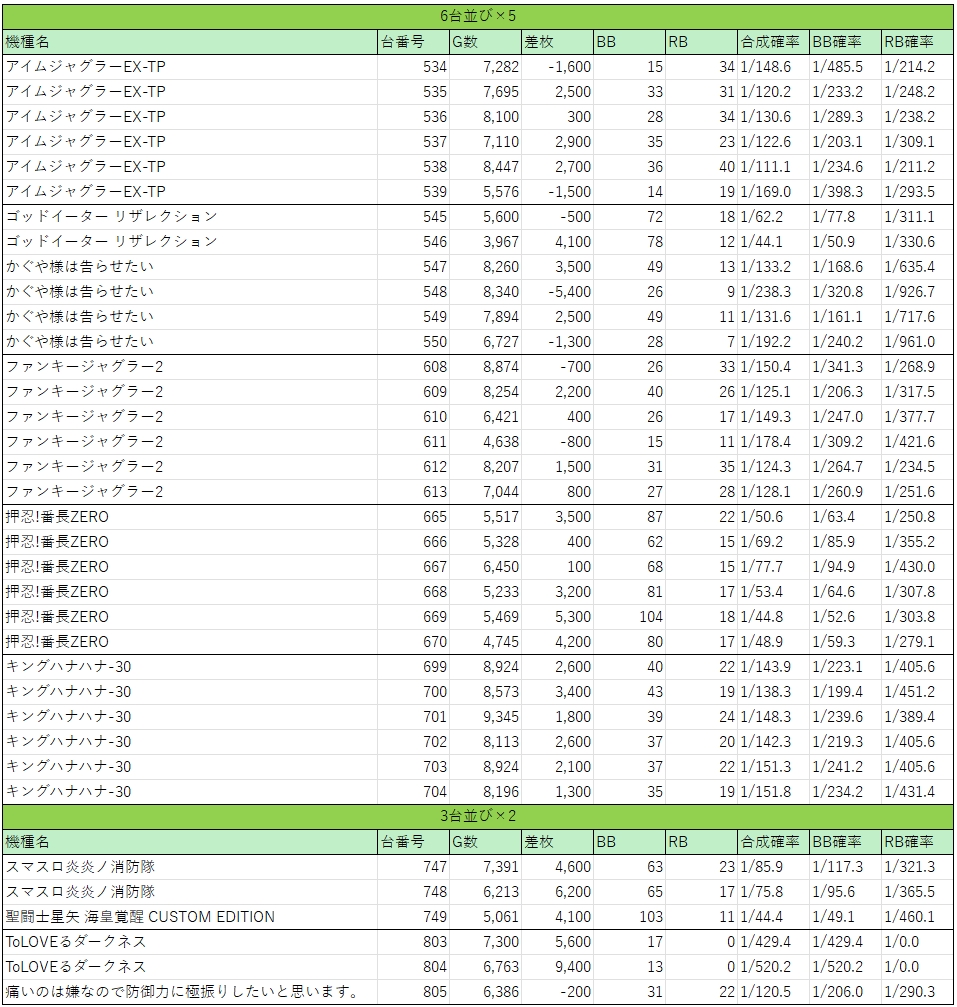Image resolution: width=957 pixels, height=1007 pixels.
Task: Select RB probability 1/430.0
Action: [917, 568]
